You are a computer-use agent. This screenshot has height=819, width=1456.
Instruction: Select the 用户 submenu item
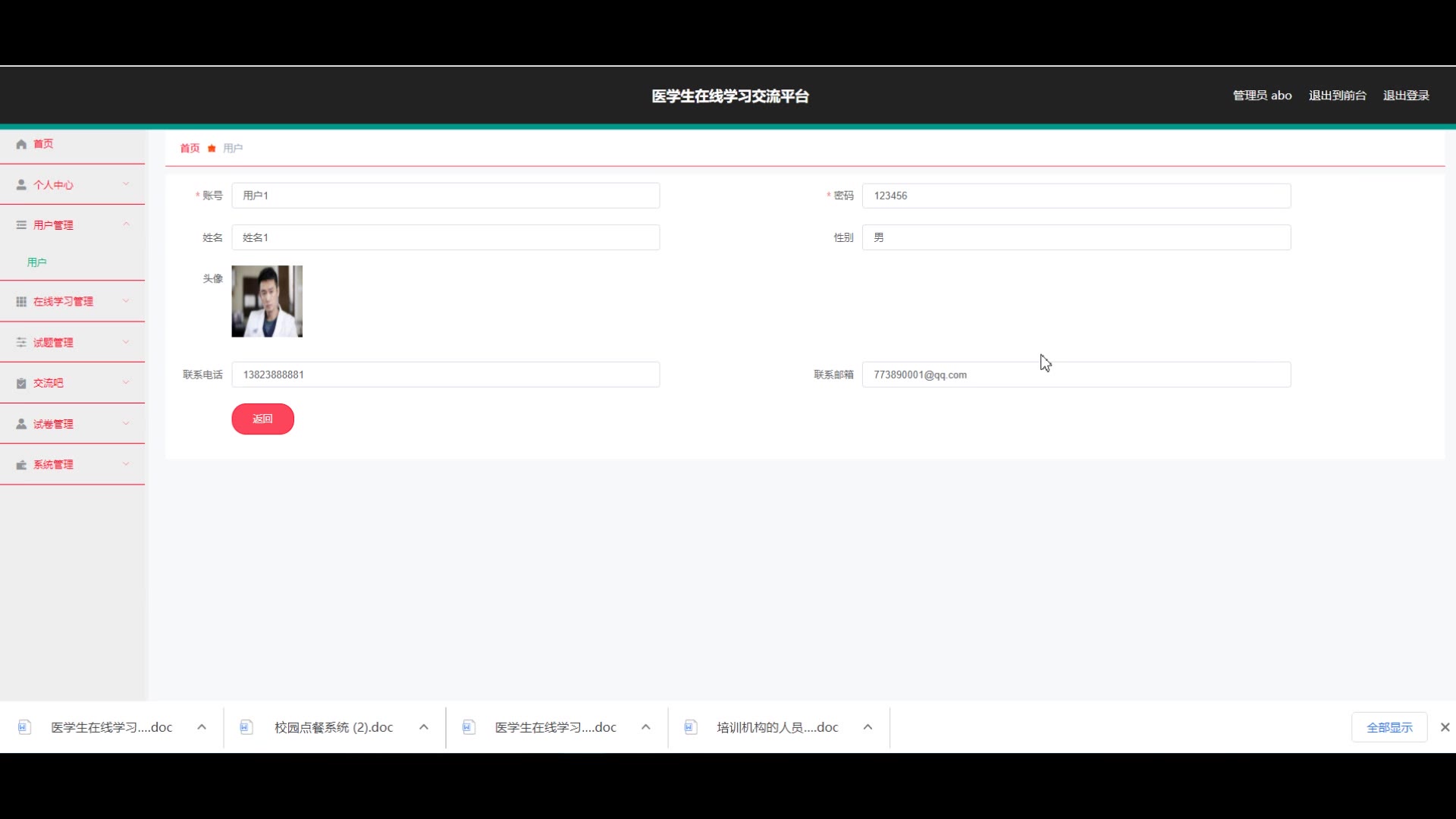(x=36, y=262)
